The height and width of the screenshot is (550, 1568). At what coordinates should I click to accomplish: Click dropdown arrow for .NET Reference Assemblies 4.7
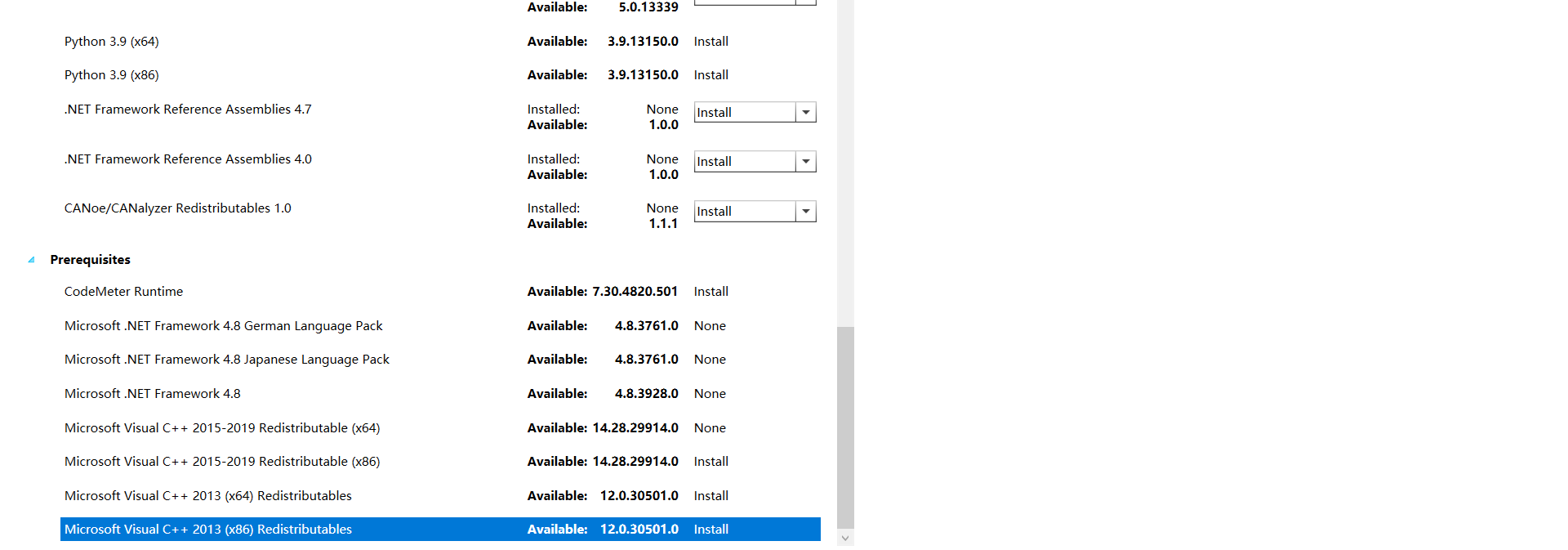[806, 112]
